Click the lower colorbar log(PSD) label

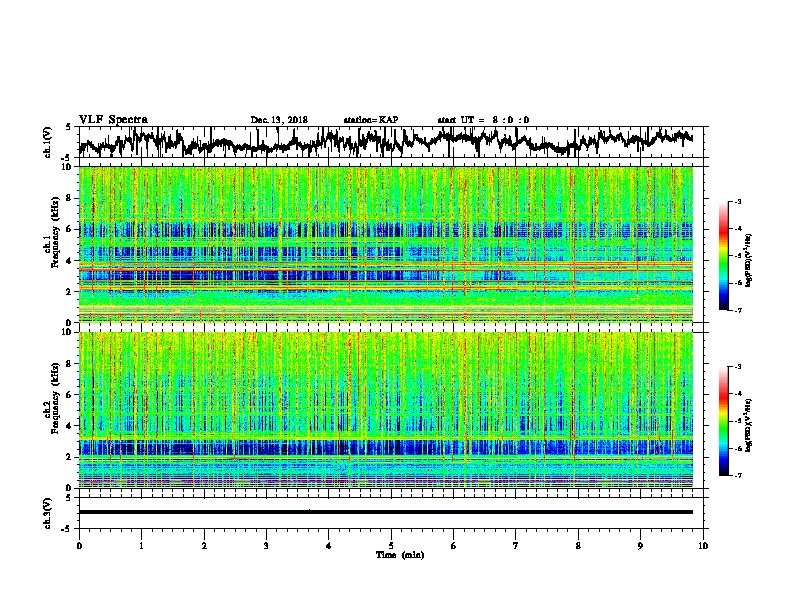[750, 424]
